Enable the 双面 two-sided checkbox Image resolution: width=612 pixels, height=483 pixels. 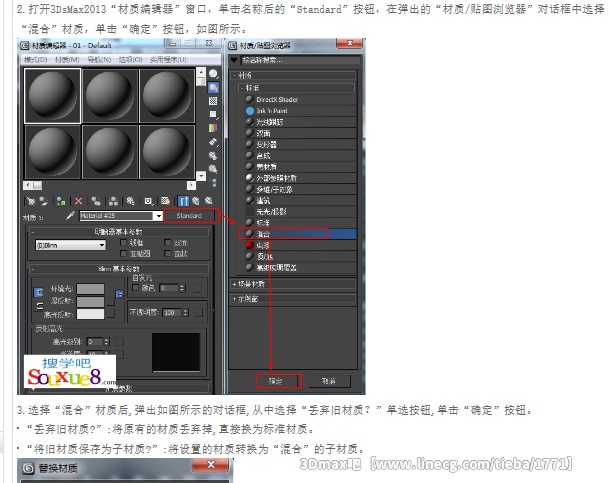click(x=168, y=243)
